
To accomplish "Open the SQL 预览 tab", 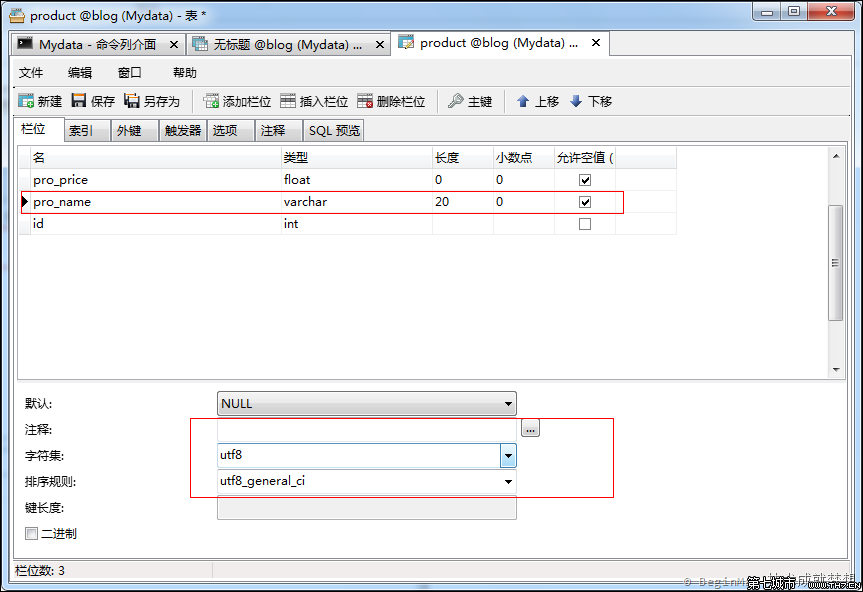I will 334,131.
